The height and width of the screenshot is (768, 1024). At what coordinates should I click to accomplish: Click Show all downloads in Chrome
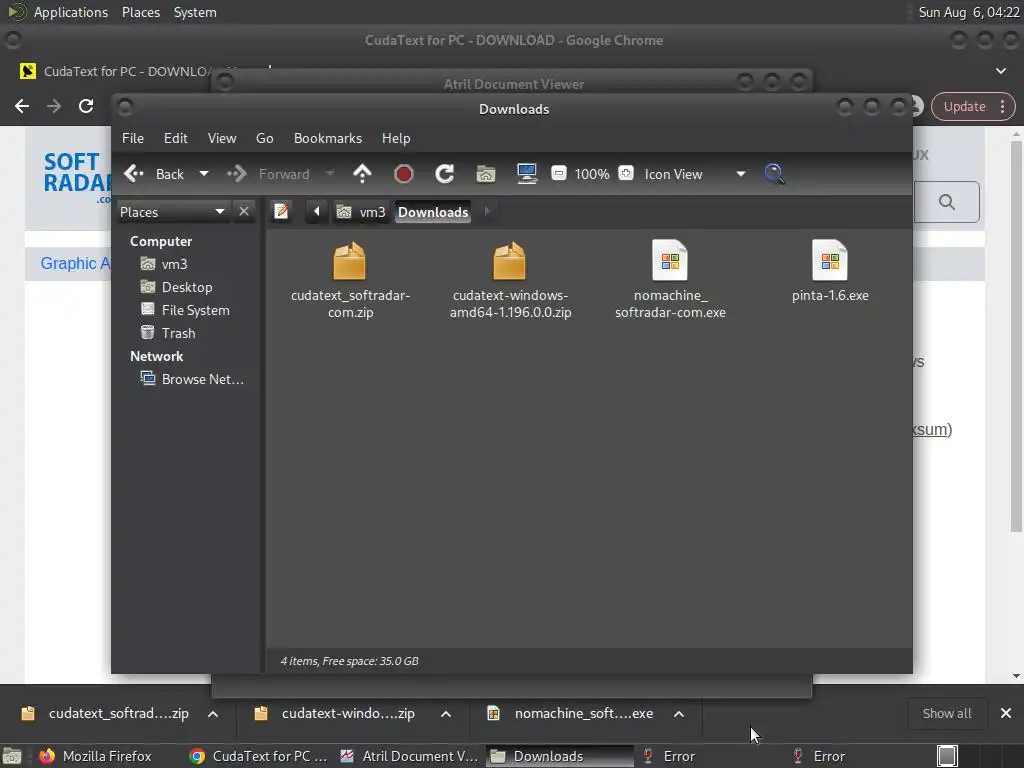[x=946, y=713]
